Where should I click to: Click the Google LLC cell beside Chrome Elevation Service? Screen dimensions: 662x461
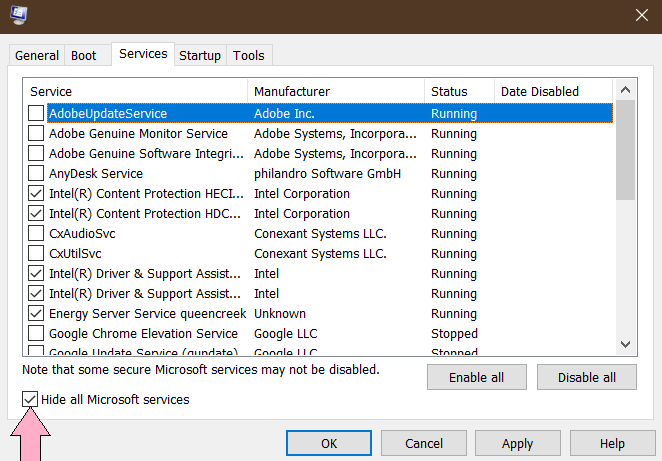coord(285,334)
